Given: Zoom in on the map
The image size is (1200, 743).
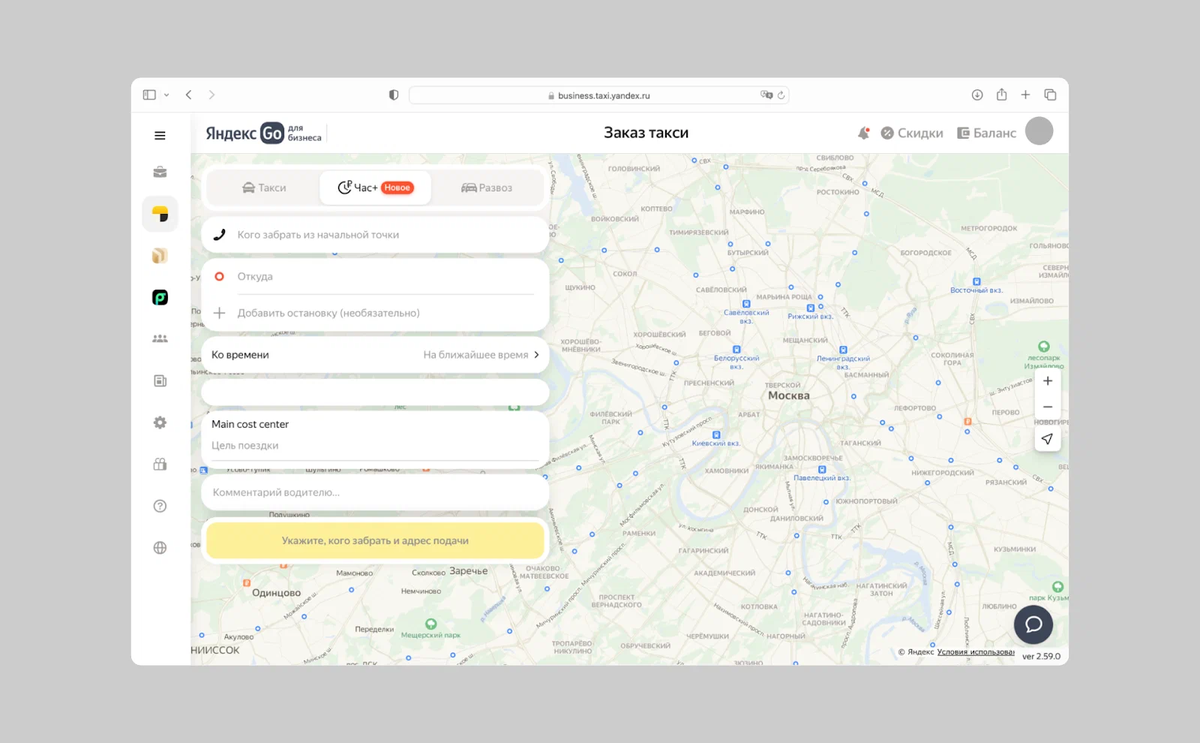Looking at the screenshot, I should coord(1048,381).
